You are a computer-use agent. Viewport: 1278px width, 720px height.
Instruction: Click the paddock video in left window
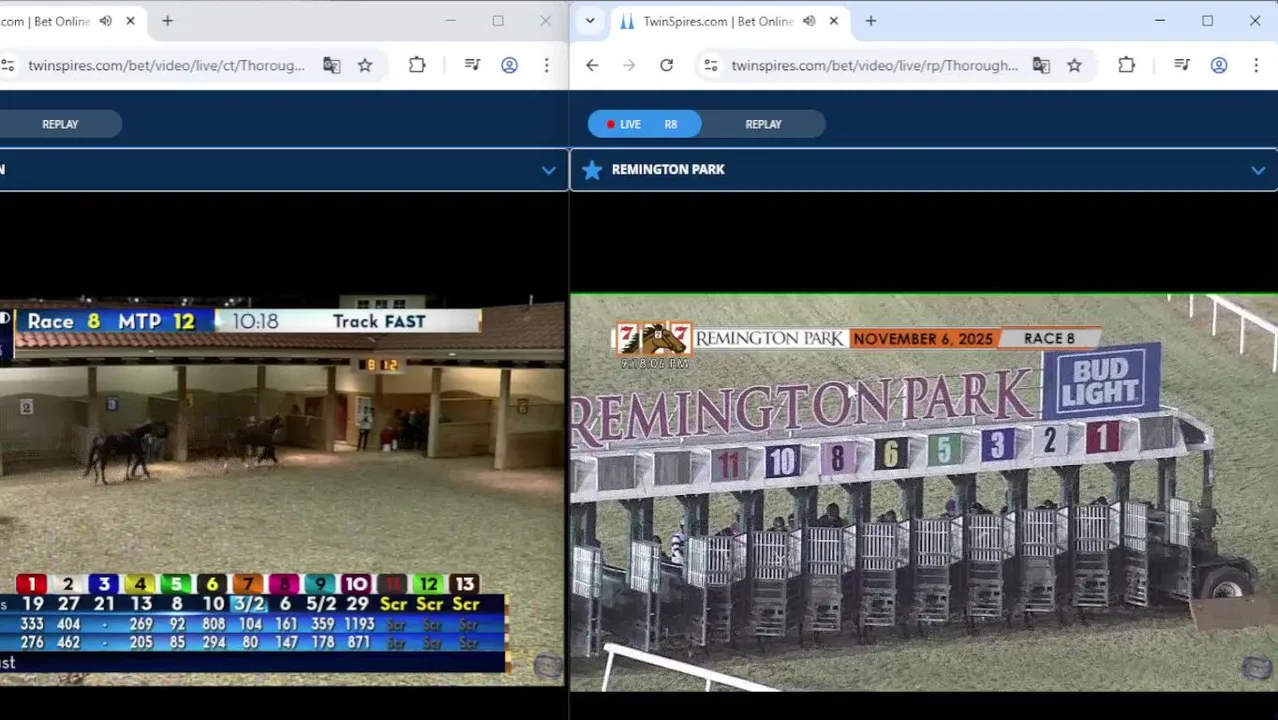(283, 492)
